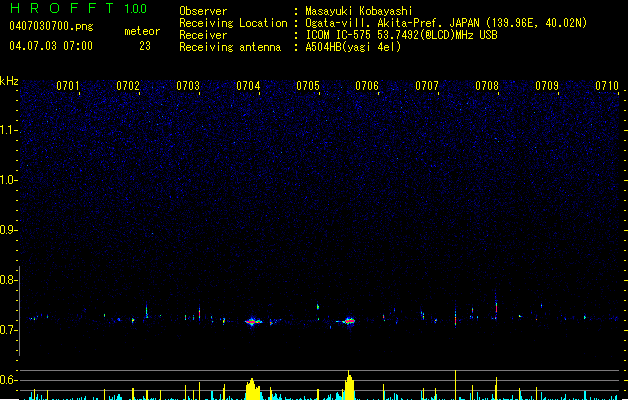Select observer name Masayuki Kobayashi
The height and width of the screenshot is (400, 629).
click(x=359, y=11)
